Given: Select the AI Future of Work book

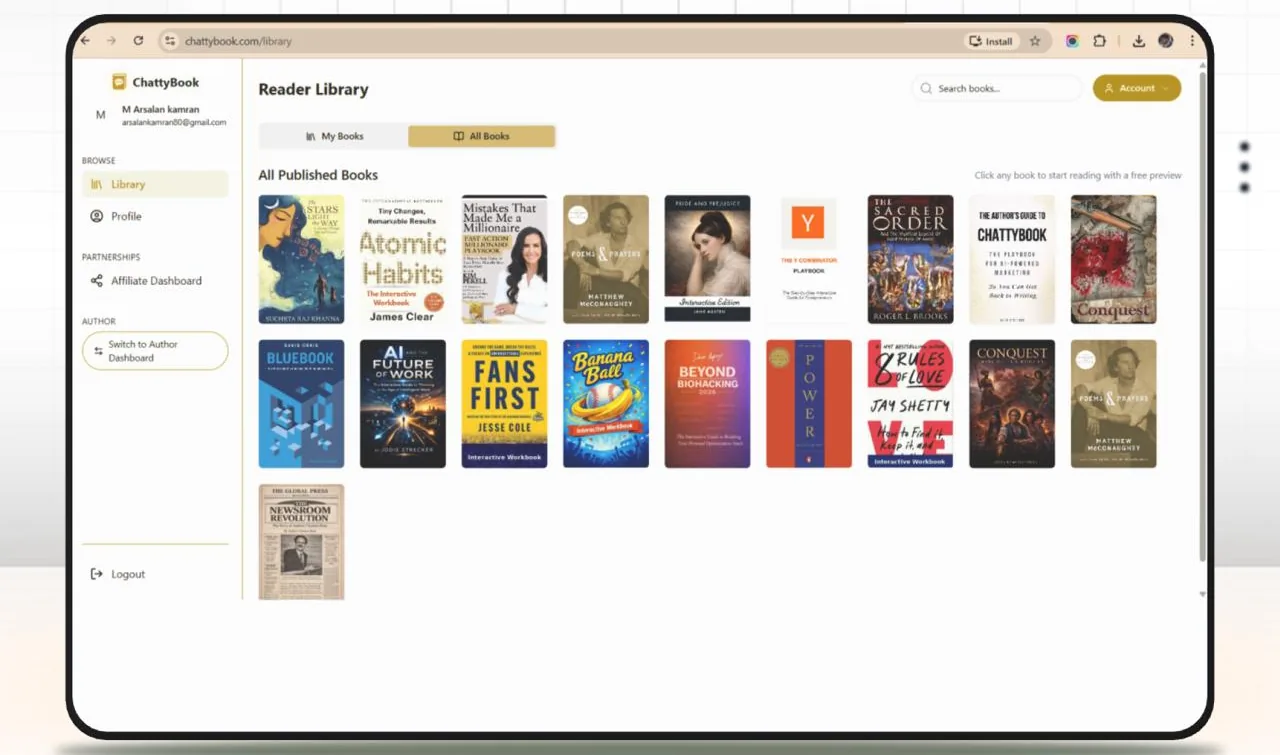Looking at the screenshot, I should pos(403,404).
